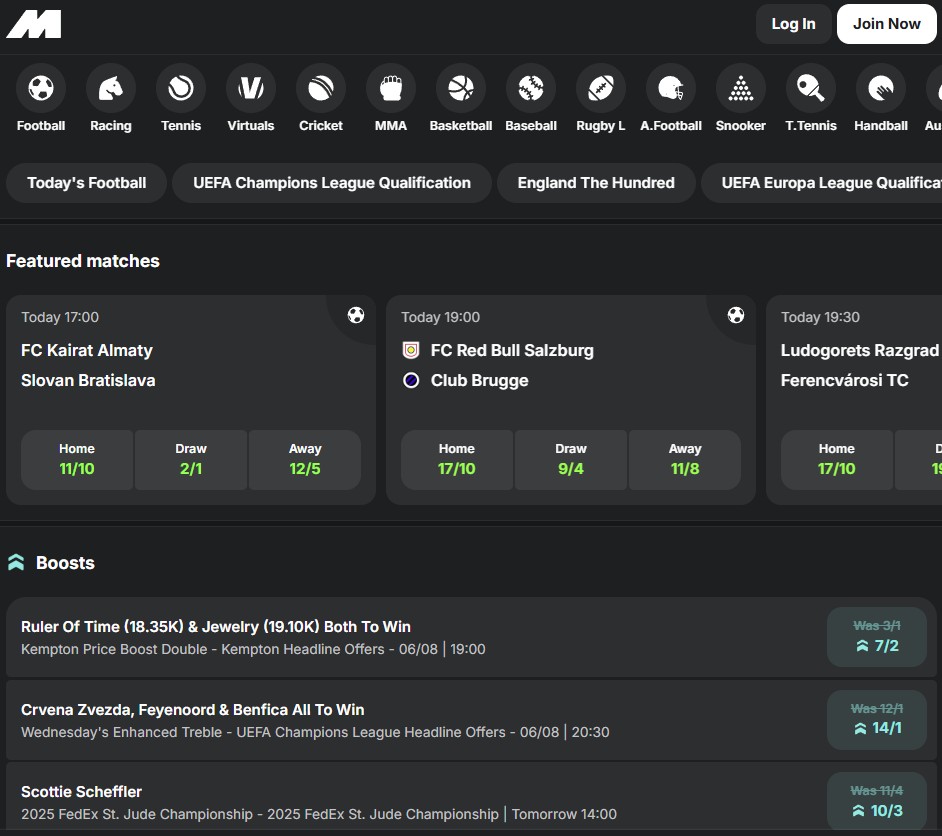
Task: Select the Basketball icon
Action: click(x=461, y=88)
